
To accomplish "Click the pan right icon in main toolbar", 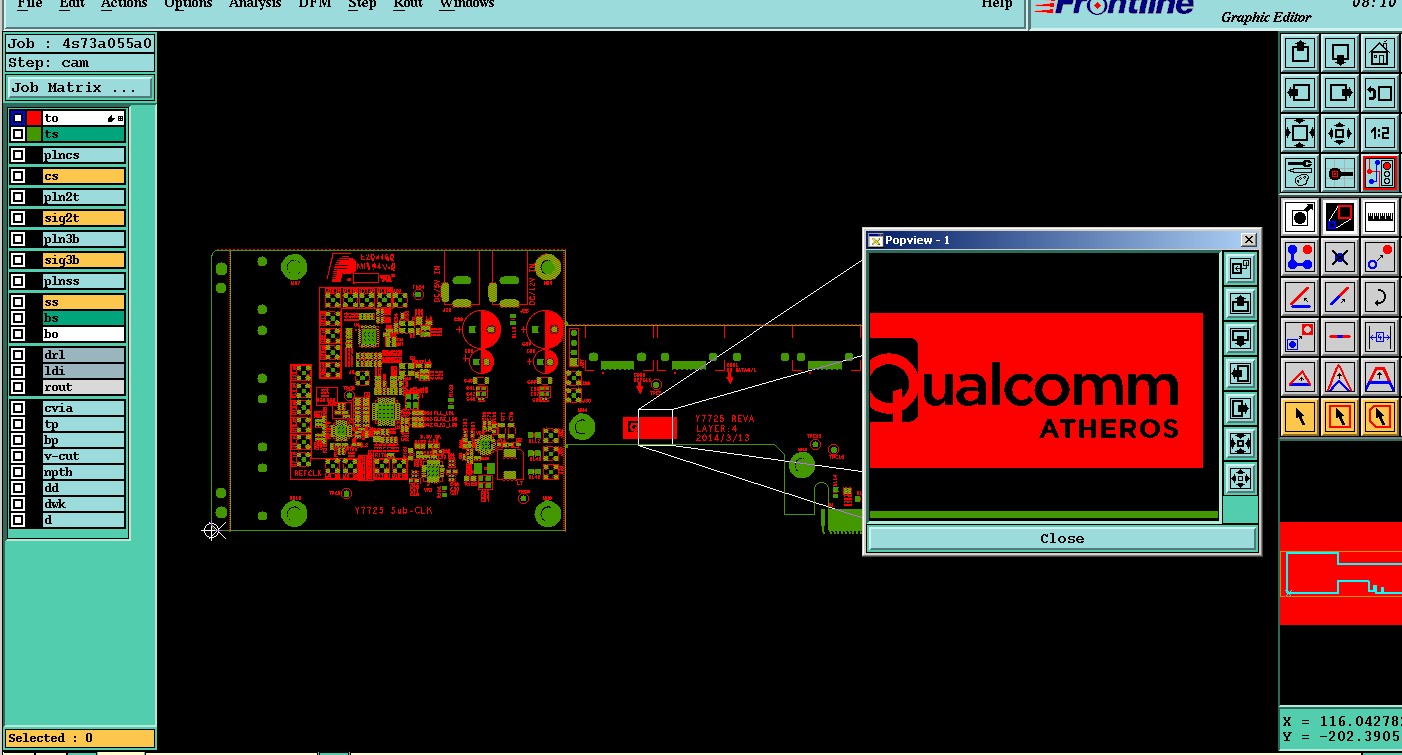I will pyautogui.click(x=1340, y=93).
